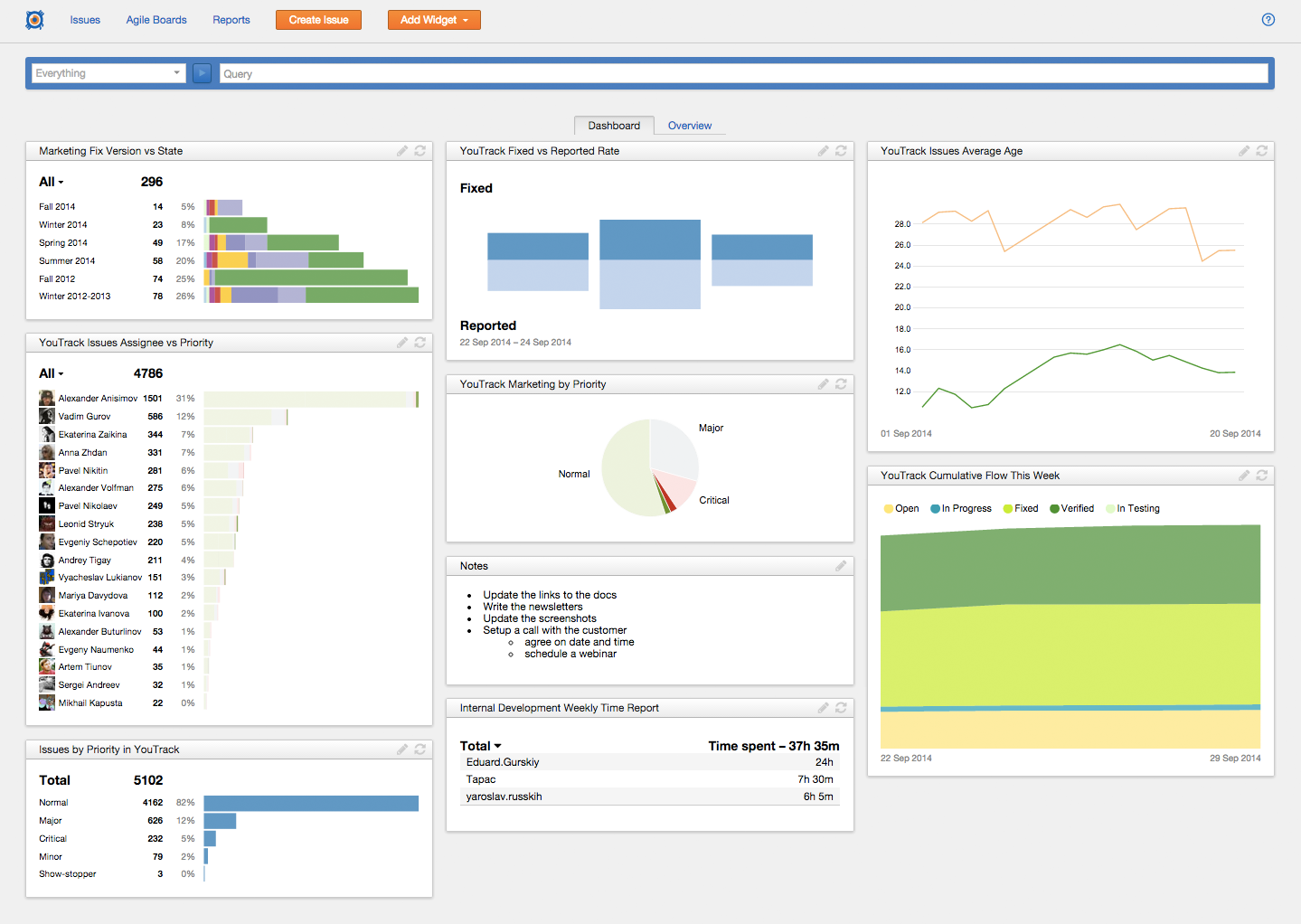Refresh the YouTrack Marketing by Priority widget
Image resolution: width=1301 pixels, height=924 pixels.
(841, 384)
